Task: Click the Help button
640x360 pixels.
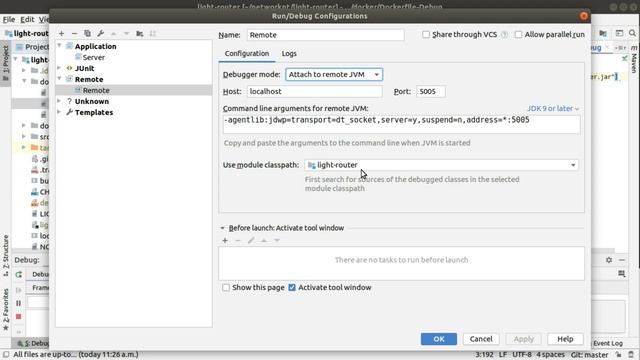Action: click(565, 339)
